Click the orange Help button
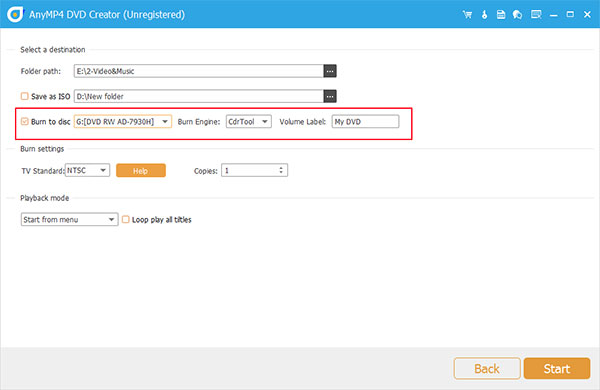The width and height of the screenshot is (600, 390). [141, 171]
